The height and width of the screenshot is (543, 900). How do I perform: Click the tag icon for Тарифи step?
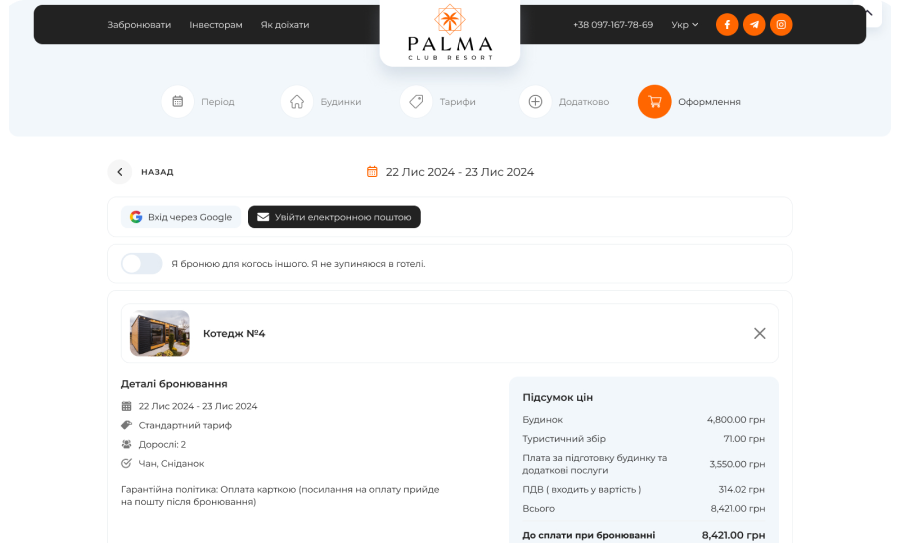(x=416, y=102)
